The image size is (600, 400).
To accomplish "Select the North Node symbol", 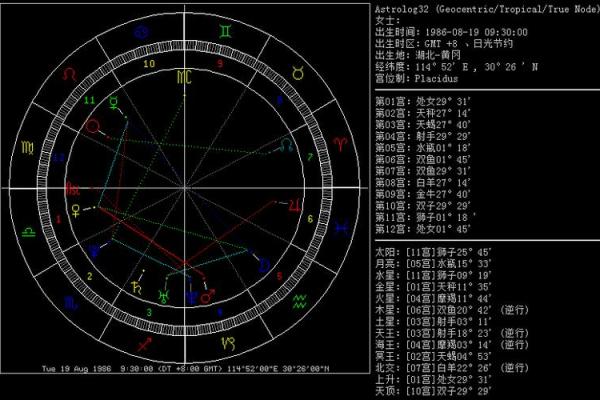I will click(287, 146).
